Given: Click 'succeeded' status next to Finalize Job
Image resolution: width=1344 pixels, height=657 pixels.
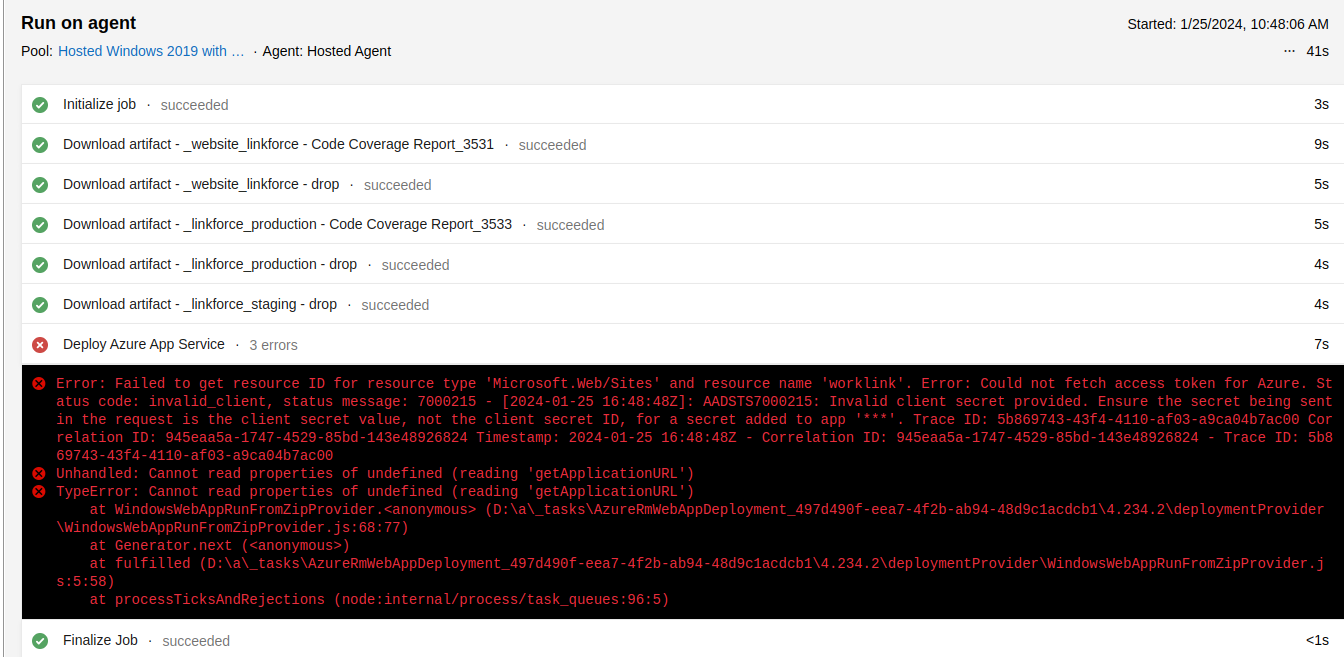Looking at the screenshot, I should (x=196, y=641).
